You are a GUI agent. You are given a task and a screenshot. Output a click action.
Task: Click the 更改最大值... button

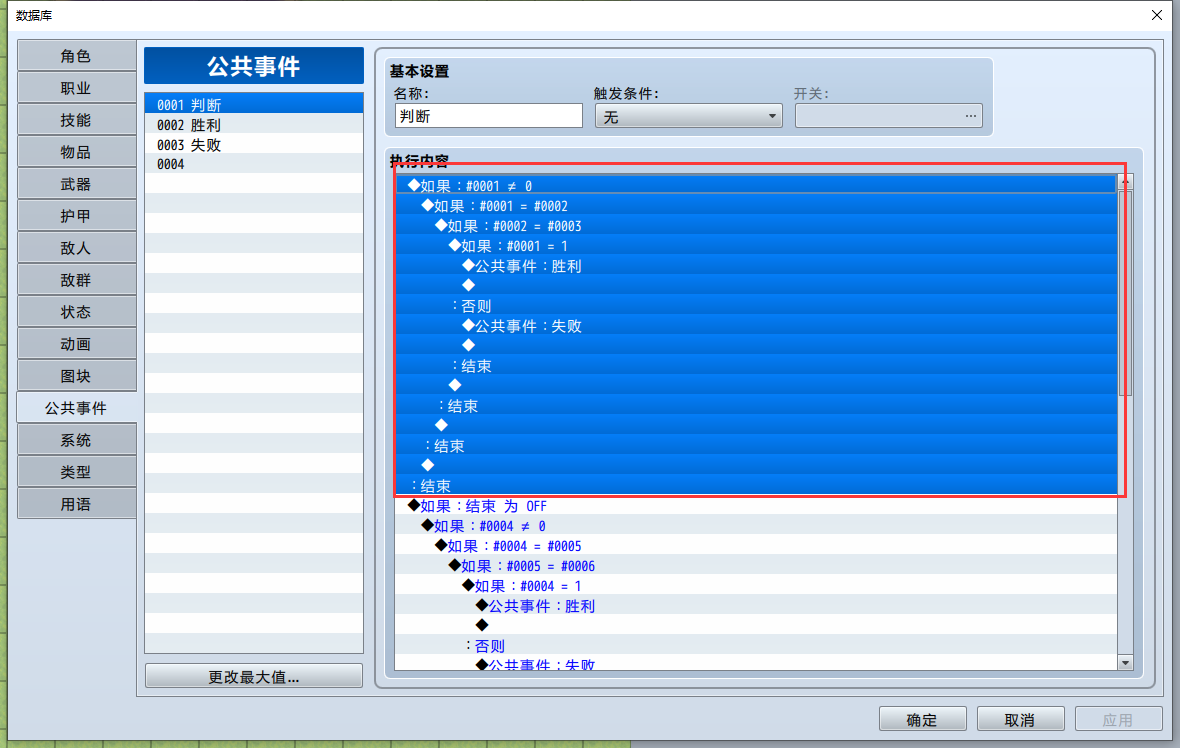tap(254, 677)
